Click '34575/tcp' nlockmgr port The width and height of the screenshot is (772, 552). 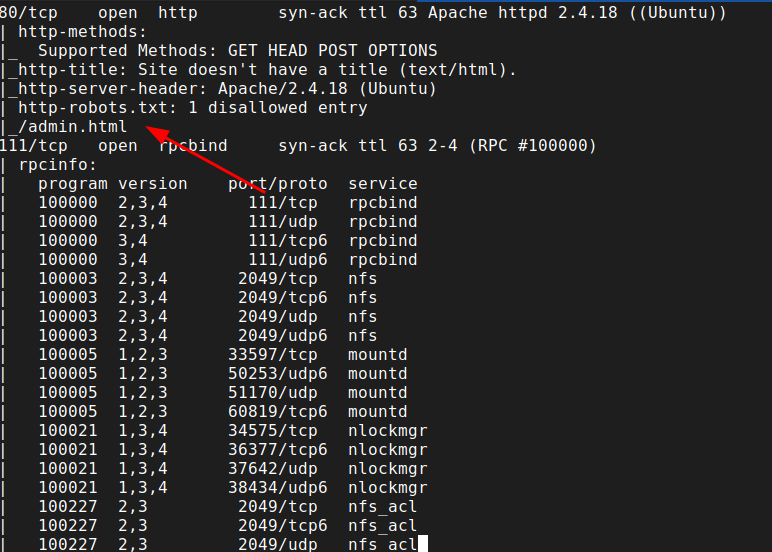[x=273, y=431]
